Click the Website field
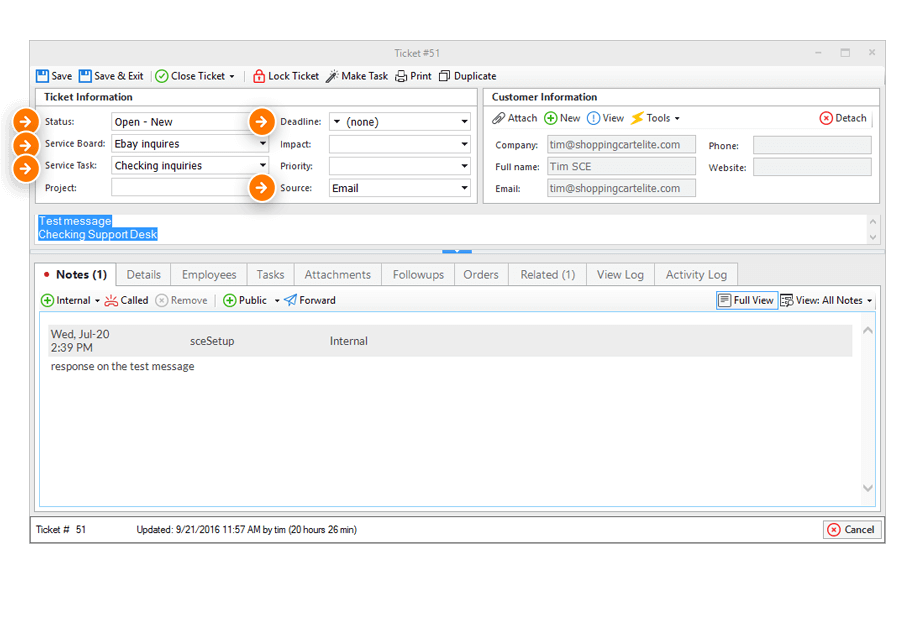Screen dimensions: 900x620 click(812, 167)
